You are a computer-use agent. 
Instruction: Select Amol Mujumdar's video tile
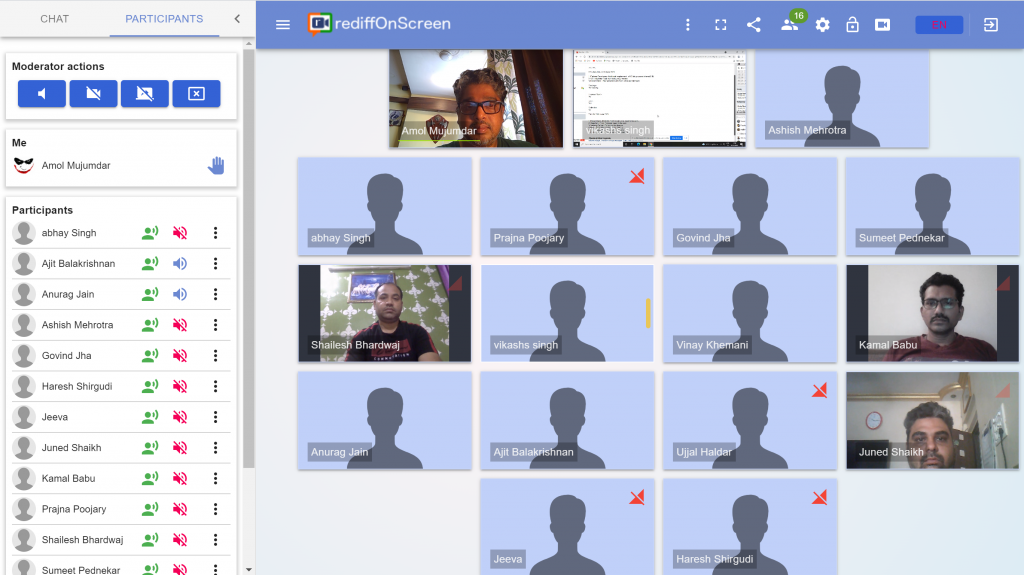coord(476,99)
